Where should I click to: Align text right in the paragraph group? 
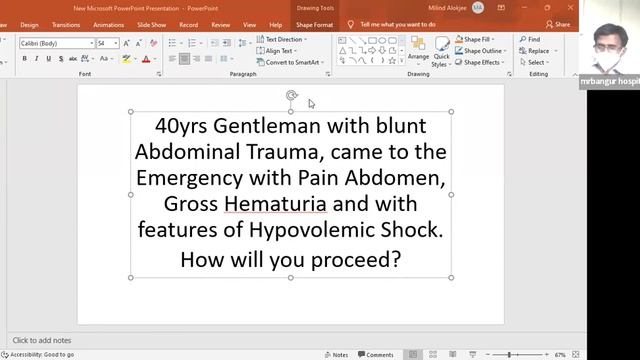(196, 59)
